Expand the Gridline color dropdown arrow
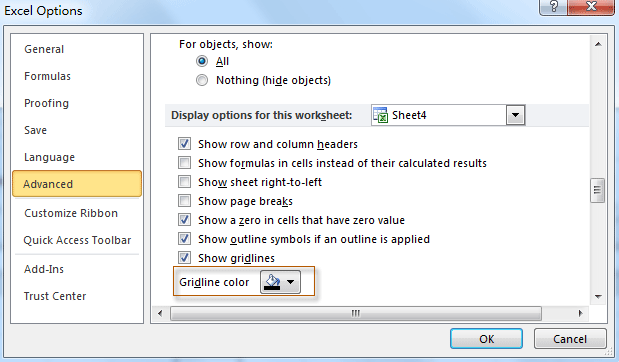Image resolution: width=619 pixels, height=362 pixels. pos(291,282)
